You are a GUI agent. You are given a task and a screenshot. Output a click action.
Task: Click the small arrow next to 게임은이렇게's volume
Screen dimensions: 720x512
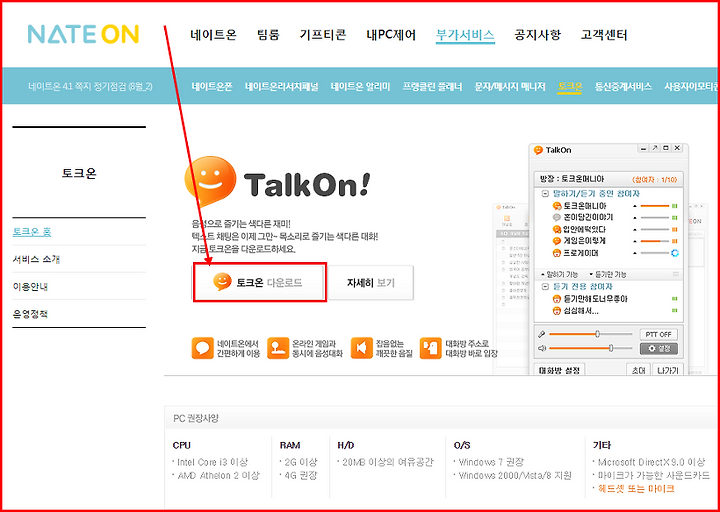tap(635, 241)
